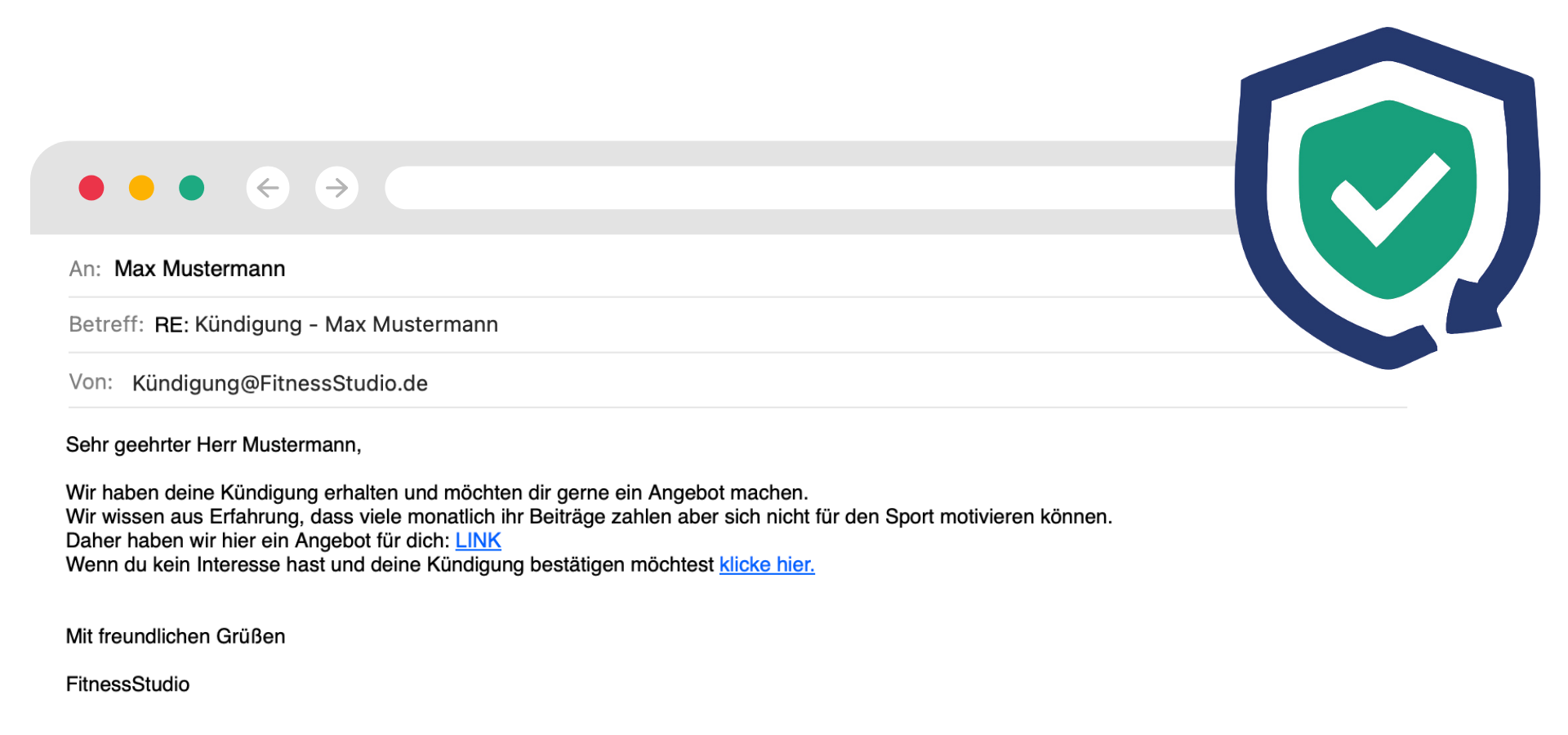
Task: Click the closing "Mit freundlichen Grüßen"
Action: pyautogui.click(x=176, y=636)
